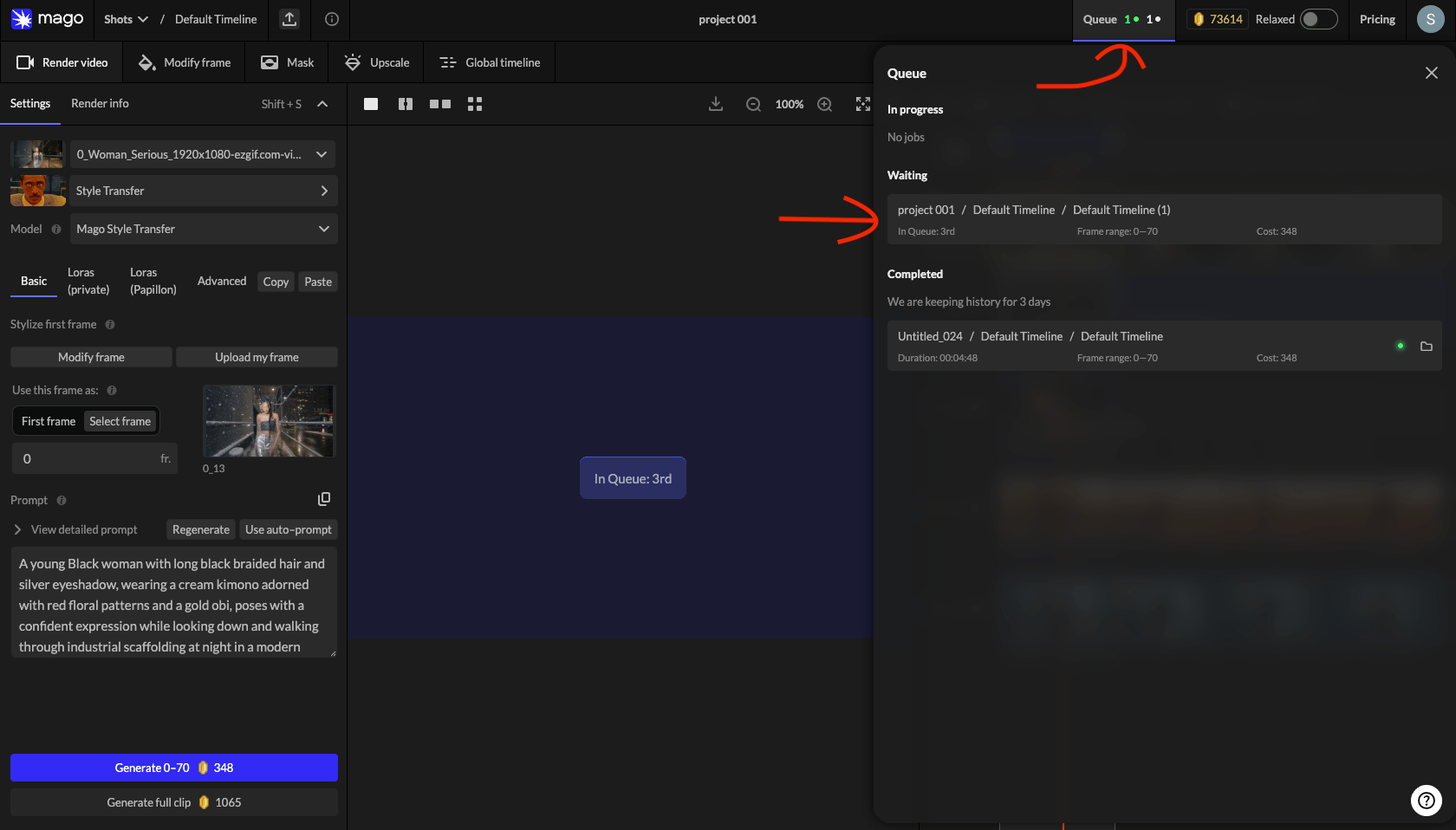
Task: Click the Style Transfer thumbnail
Action: click(x=37, y=191)
